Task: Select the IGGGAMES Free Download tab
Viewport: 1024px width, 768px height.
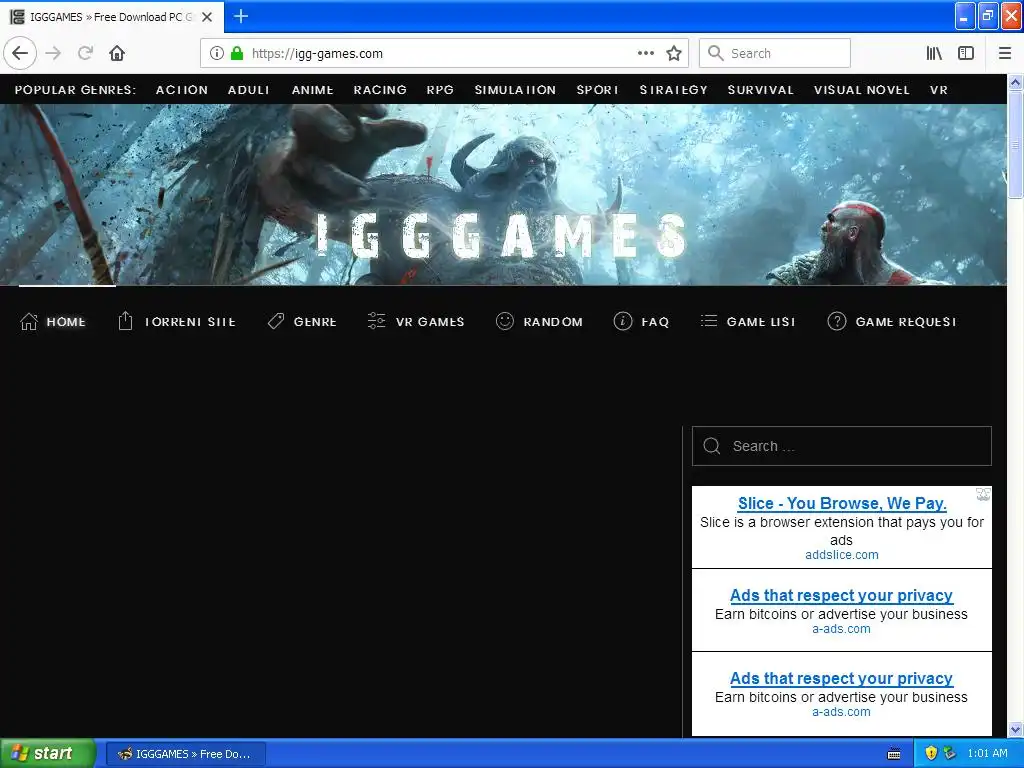Action: tap(112, 17)
